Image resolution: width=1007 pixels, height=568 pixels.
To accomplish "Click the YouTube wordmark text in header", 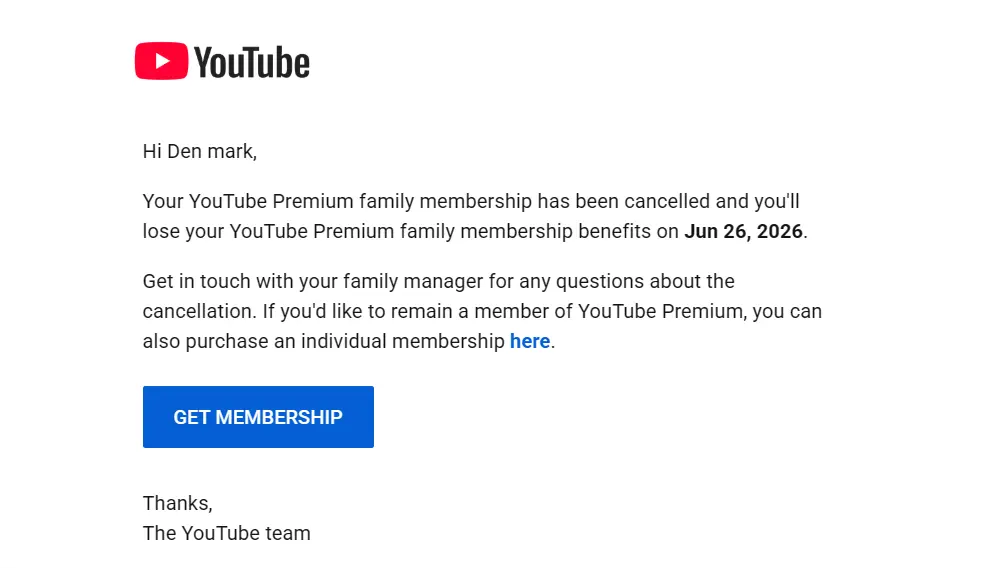I will [252, 62].
